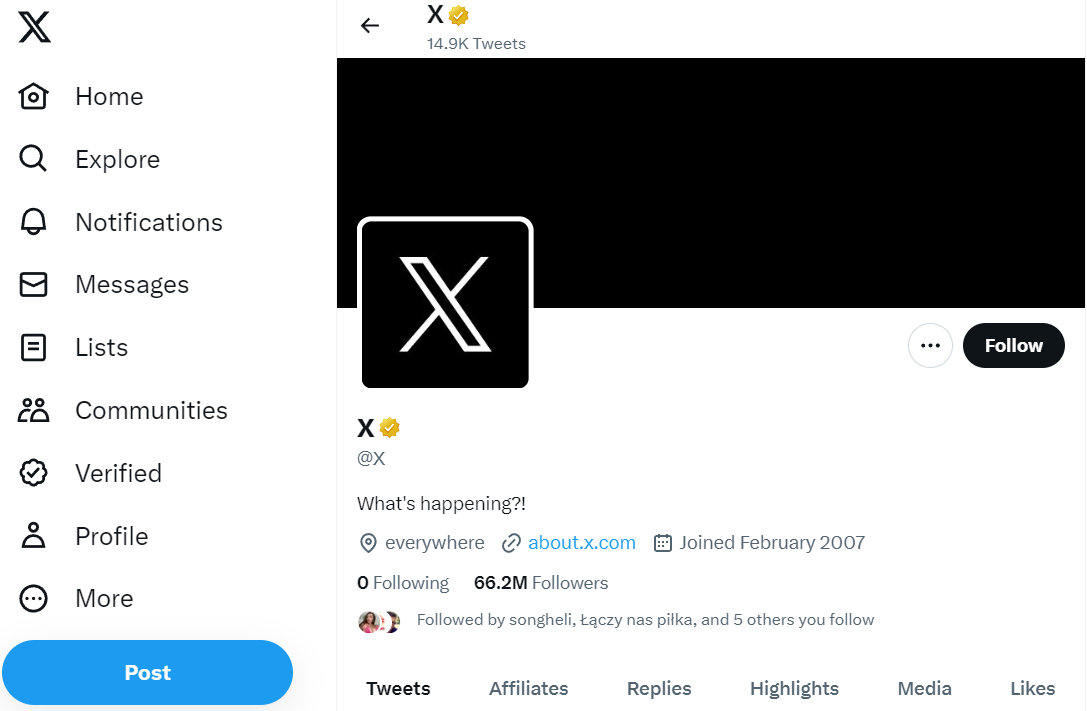Open Verified badge icon in sidebar
This screenshot has height=711, width=1087.
click(x=33, y=473)
